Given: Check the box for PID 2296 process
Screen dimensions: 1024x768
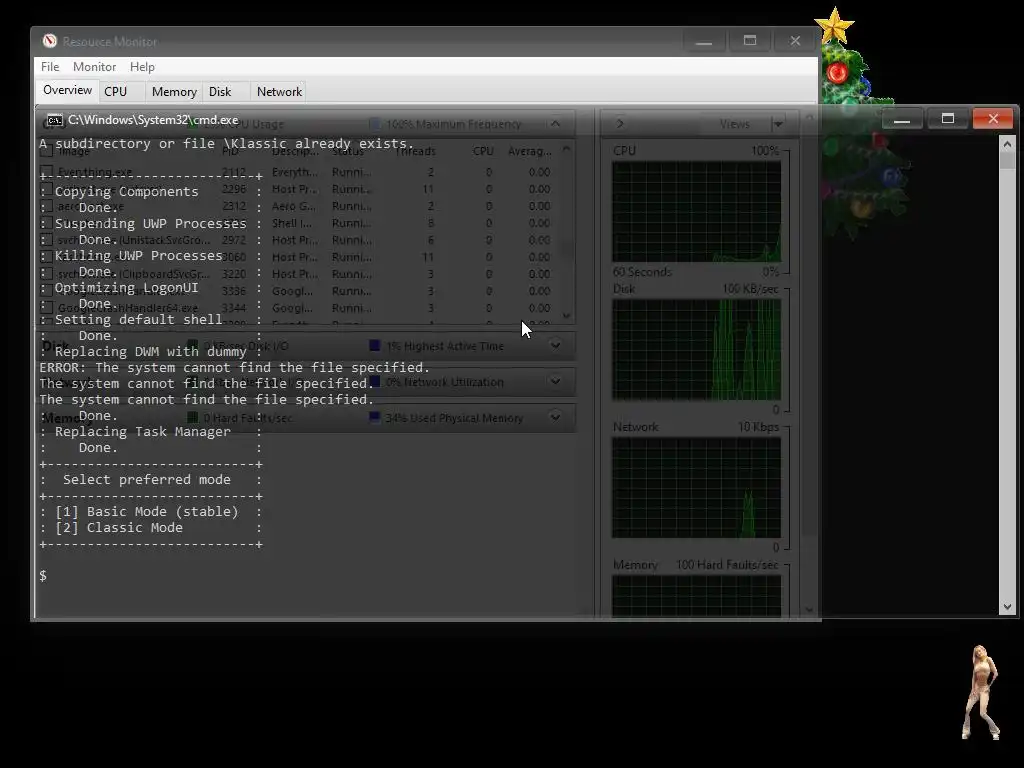Looking at the screenshot, I should click(x=46, y=189).
